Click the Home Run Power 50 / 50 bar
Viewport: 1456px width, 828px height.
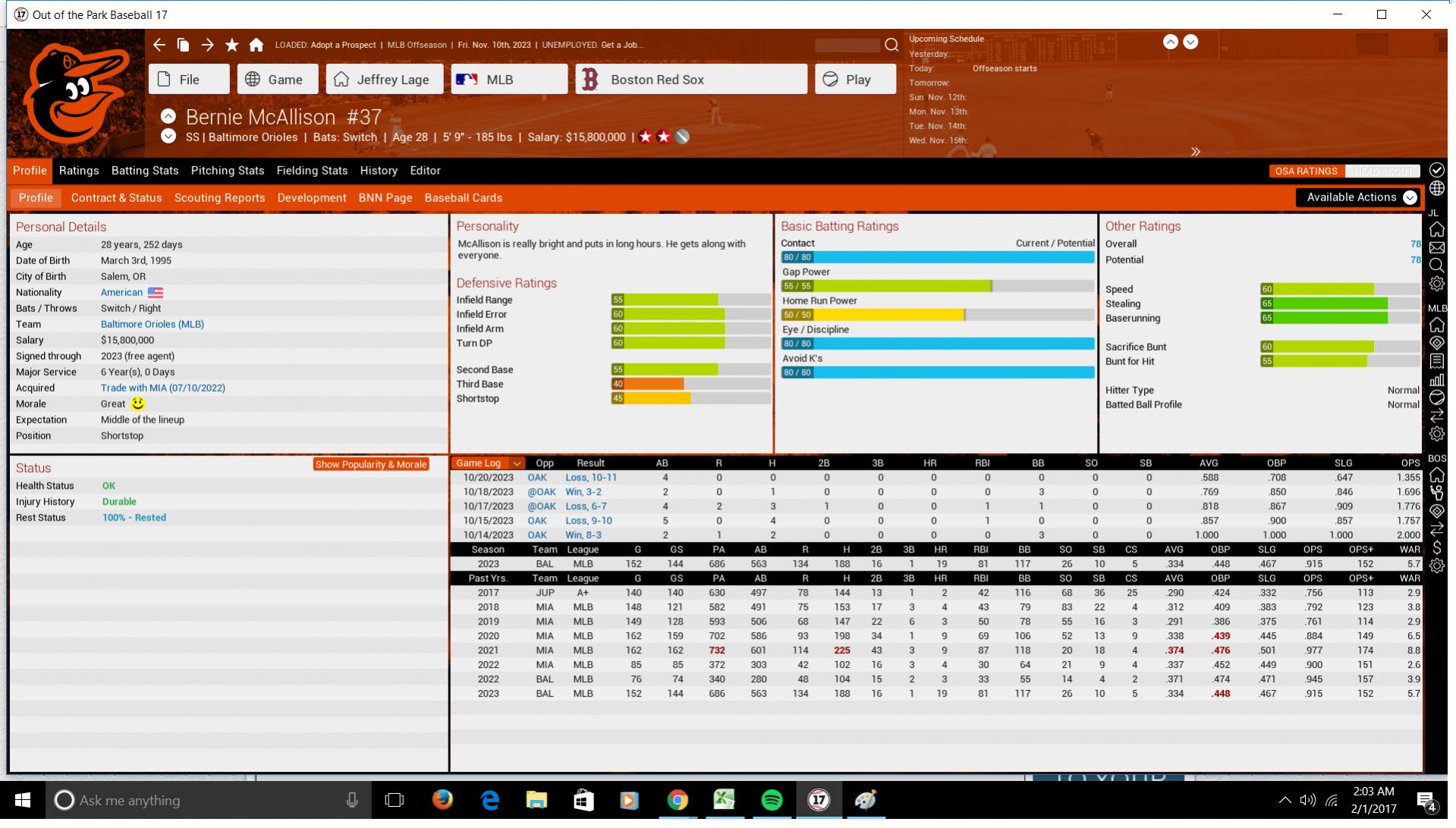click(x=938, y=315)
